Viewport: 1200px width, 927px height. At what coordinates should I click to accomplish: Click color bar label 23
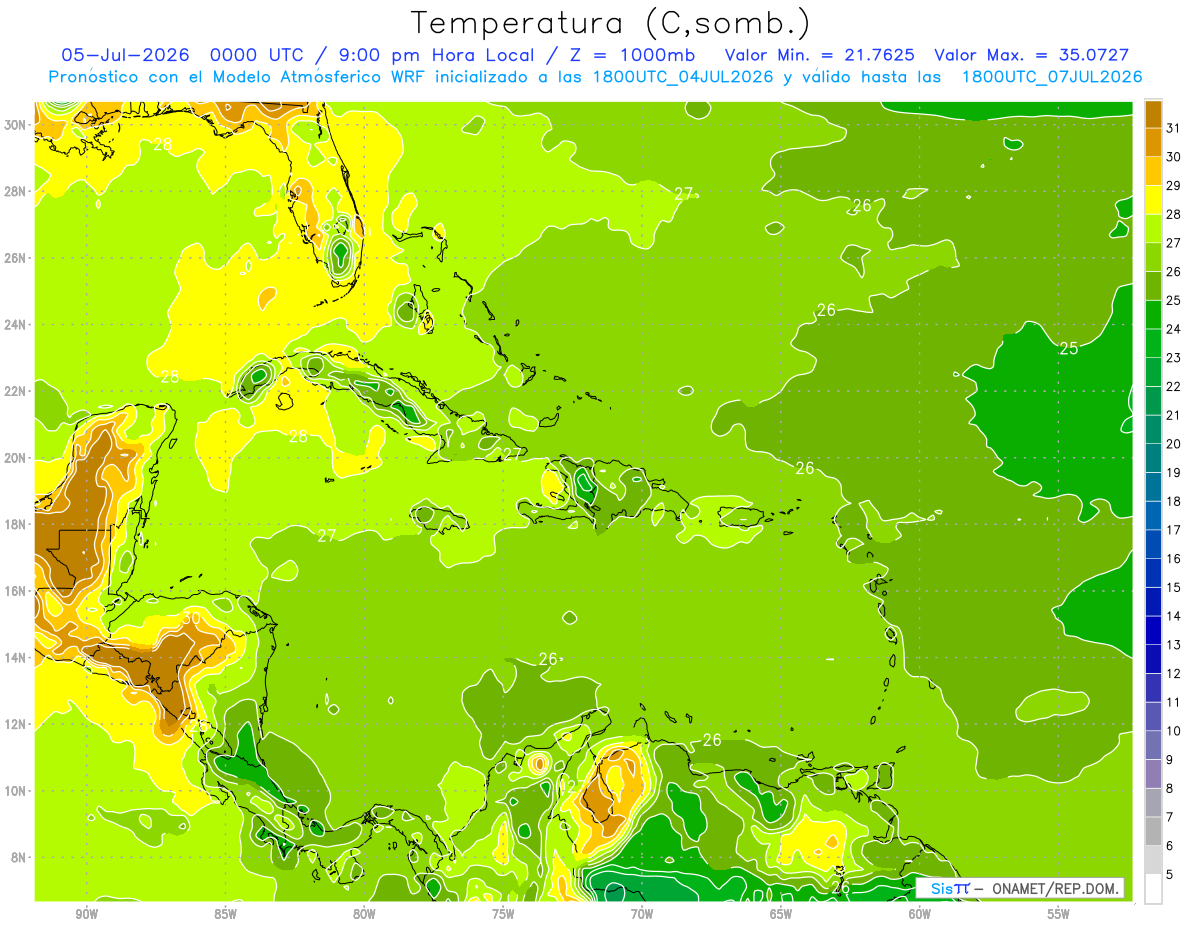point(1174,358)
